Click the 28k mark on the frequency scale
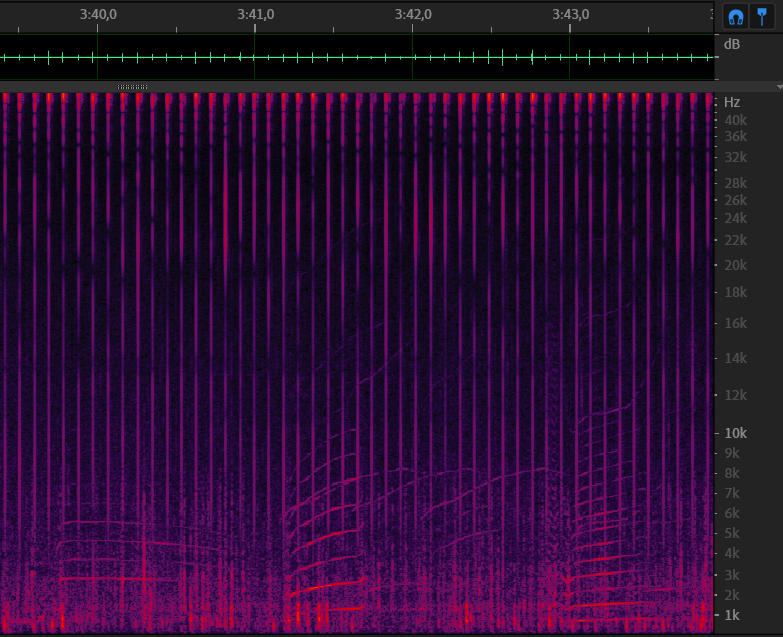 736,183
